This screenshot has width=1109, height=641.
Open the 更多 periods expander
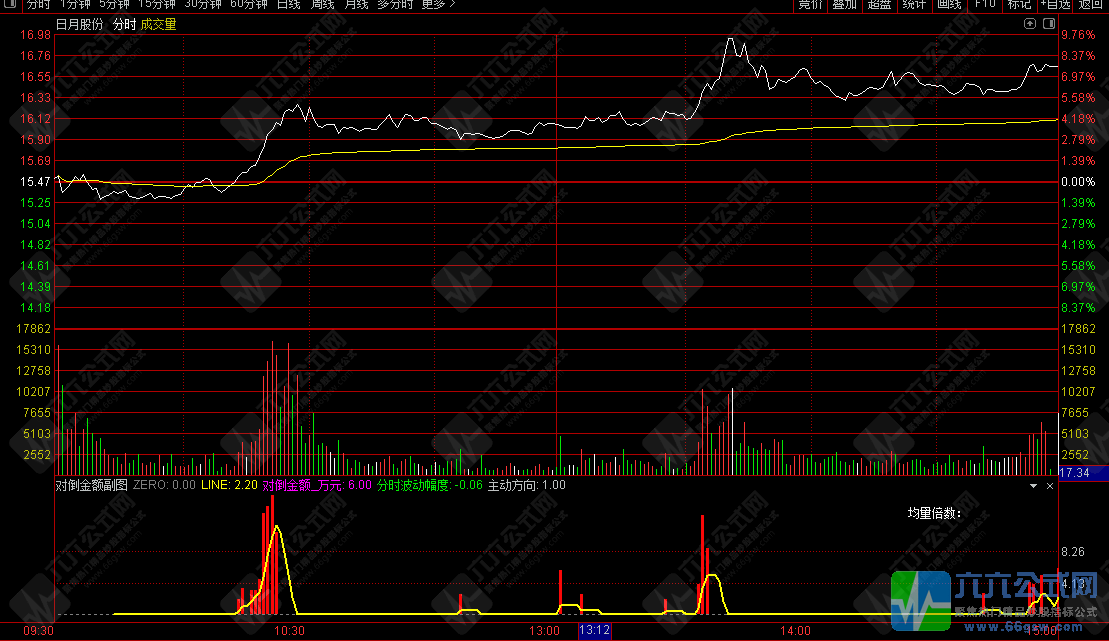pos(438,5)
